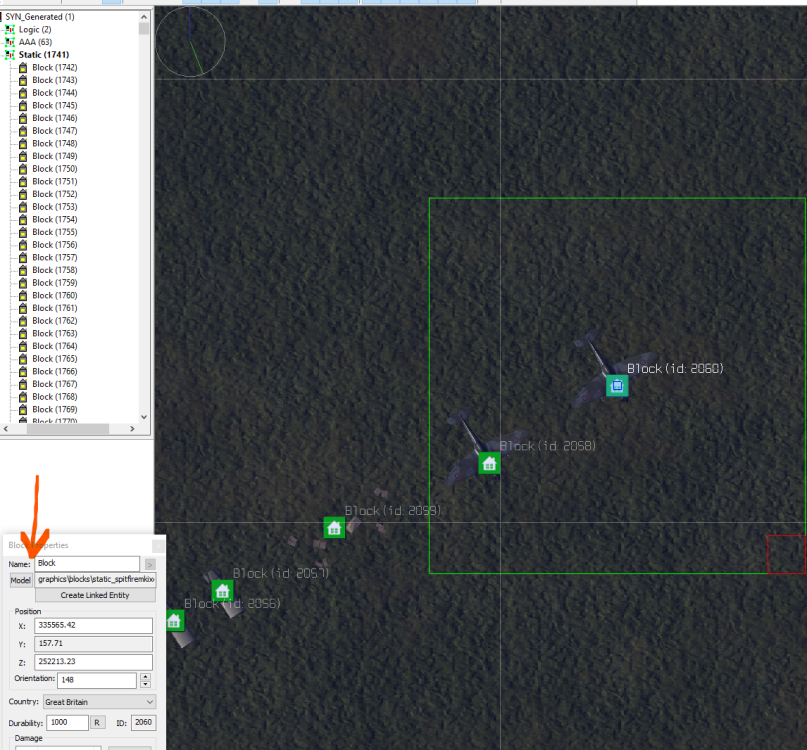Select Block (1758) in the tree
Image resolution: width=807 pixels, height=750 pixels.
pos(55,270)
